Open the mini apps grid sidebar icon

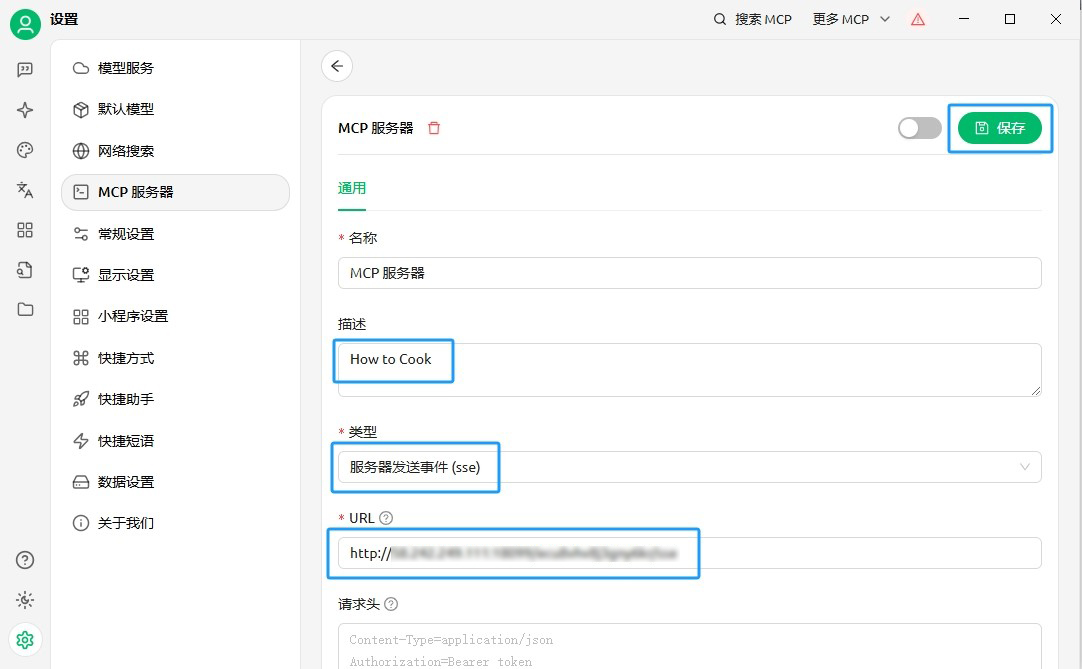(x=25, y=230)
